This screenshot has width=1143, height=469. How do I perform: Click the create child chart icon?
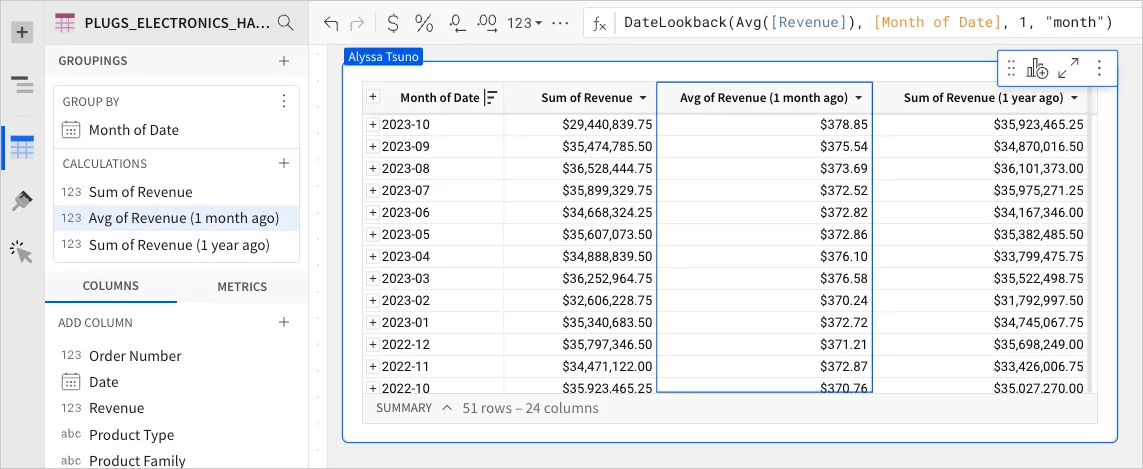point(1037,69)
